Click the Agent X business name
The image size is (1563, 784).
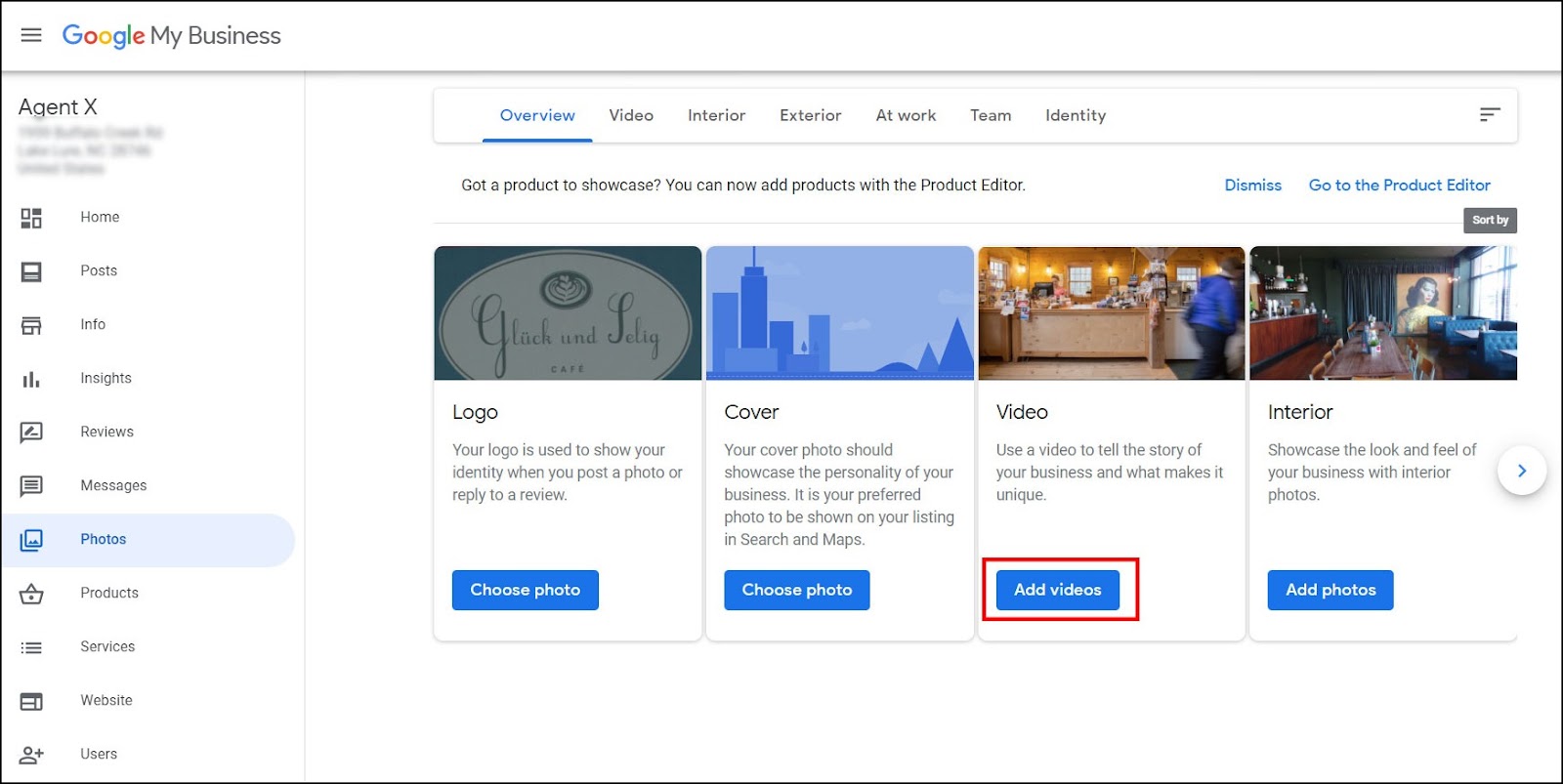tap(58, 107)
